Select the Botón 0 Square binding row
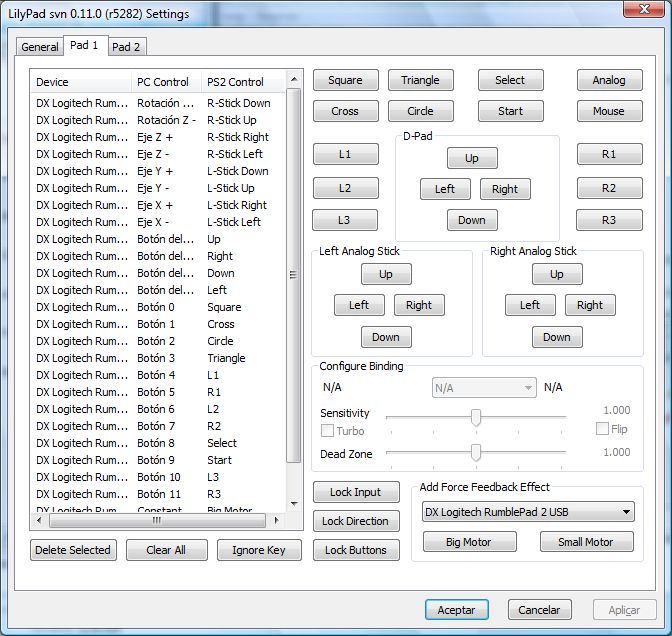This screenshot has height=636, width=672. [x=158, y=307]
